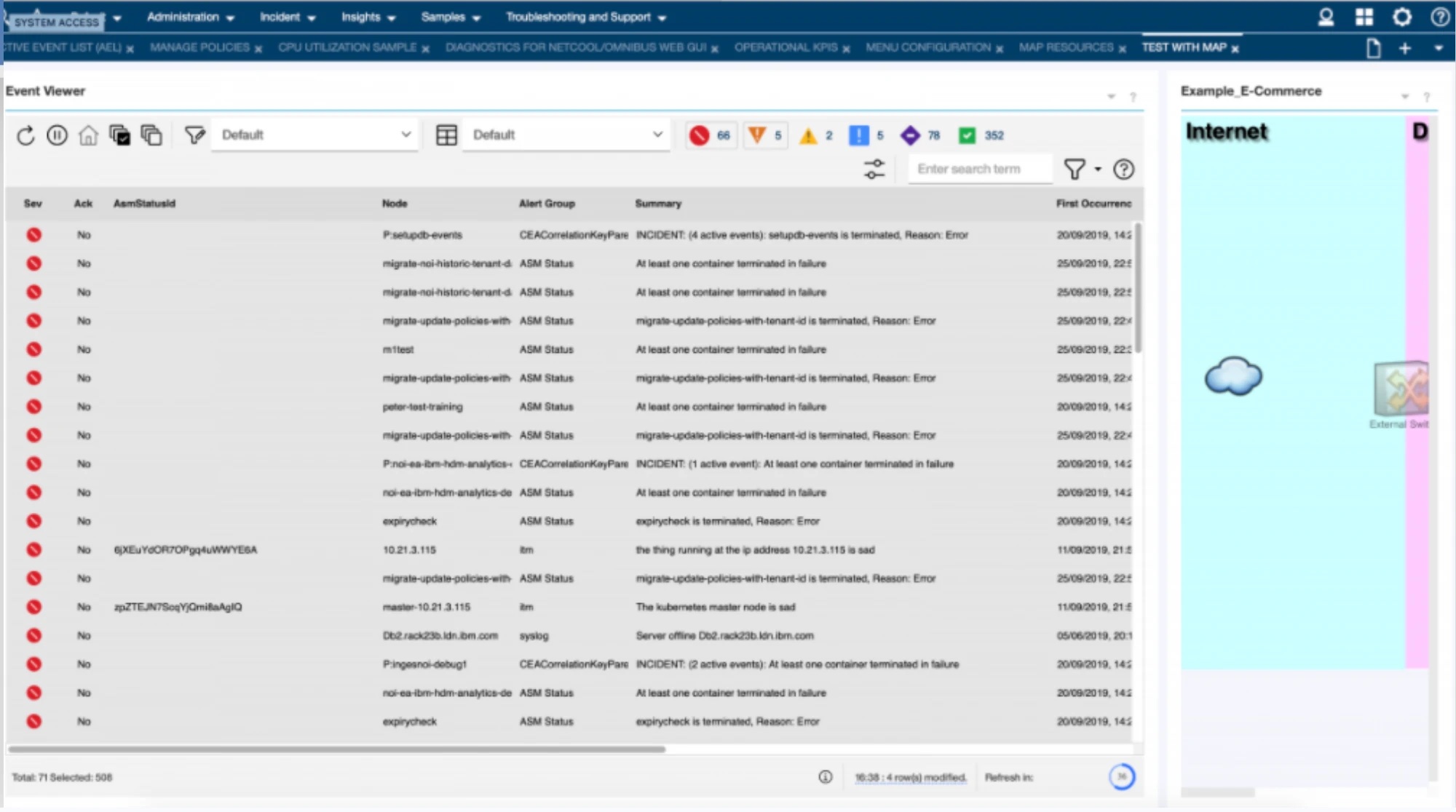The image size is (1456, 812).
Task: Click the Enter search term field
Action: (x=980, y=170)
